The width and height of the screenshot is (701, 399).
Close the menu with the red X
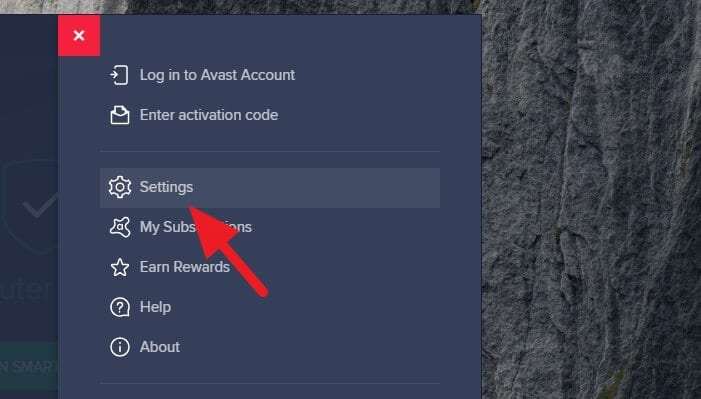79,35
